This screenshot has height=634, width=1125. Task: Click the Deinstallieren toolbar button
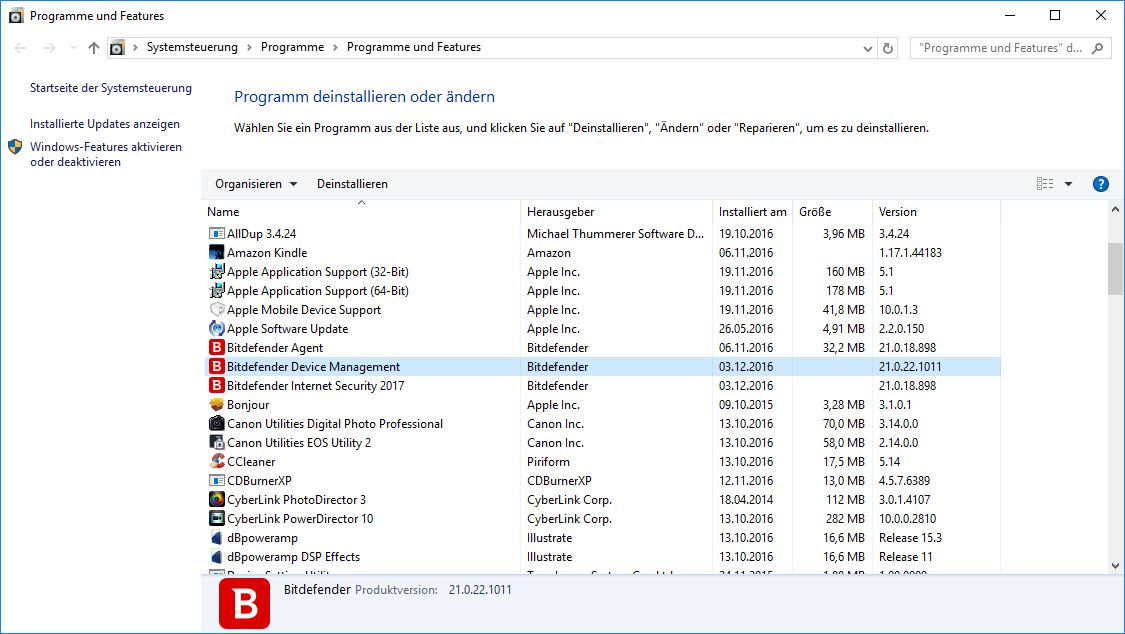pyautogui.click(x=352, y=184)
